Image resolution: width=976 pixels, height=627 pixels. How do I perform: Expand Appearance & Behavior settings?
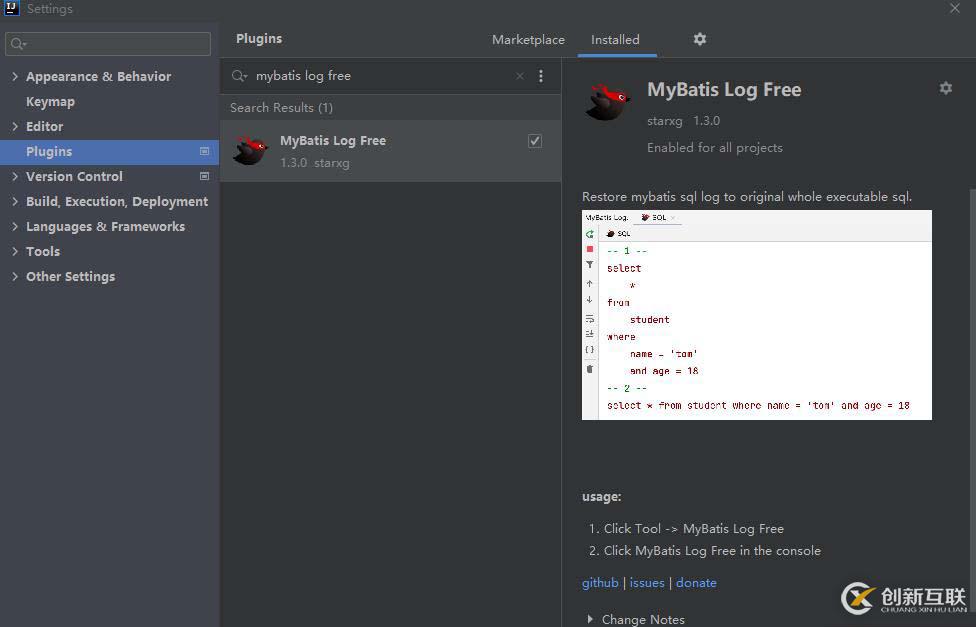pyautogui.click(x=15, y=76)
